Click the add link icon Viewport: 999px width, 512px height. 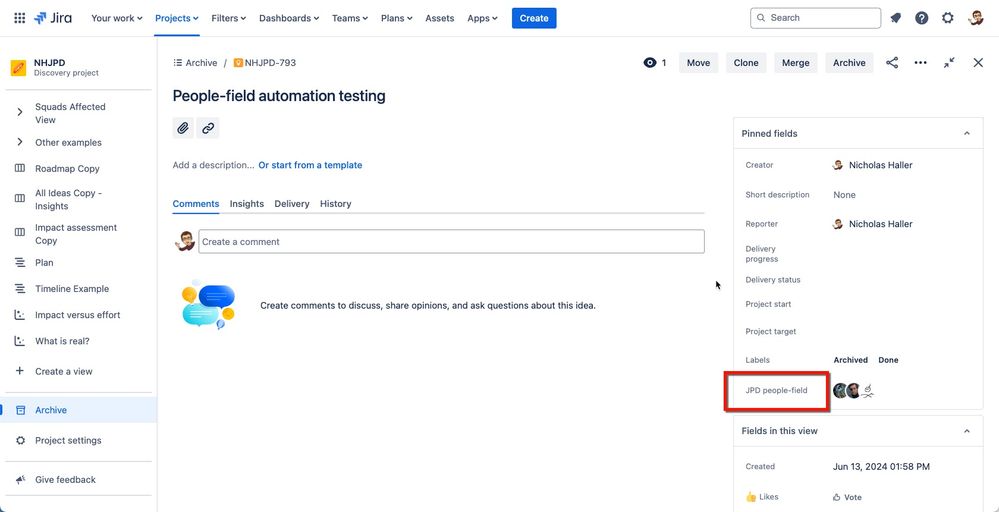(208, 128)
